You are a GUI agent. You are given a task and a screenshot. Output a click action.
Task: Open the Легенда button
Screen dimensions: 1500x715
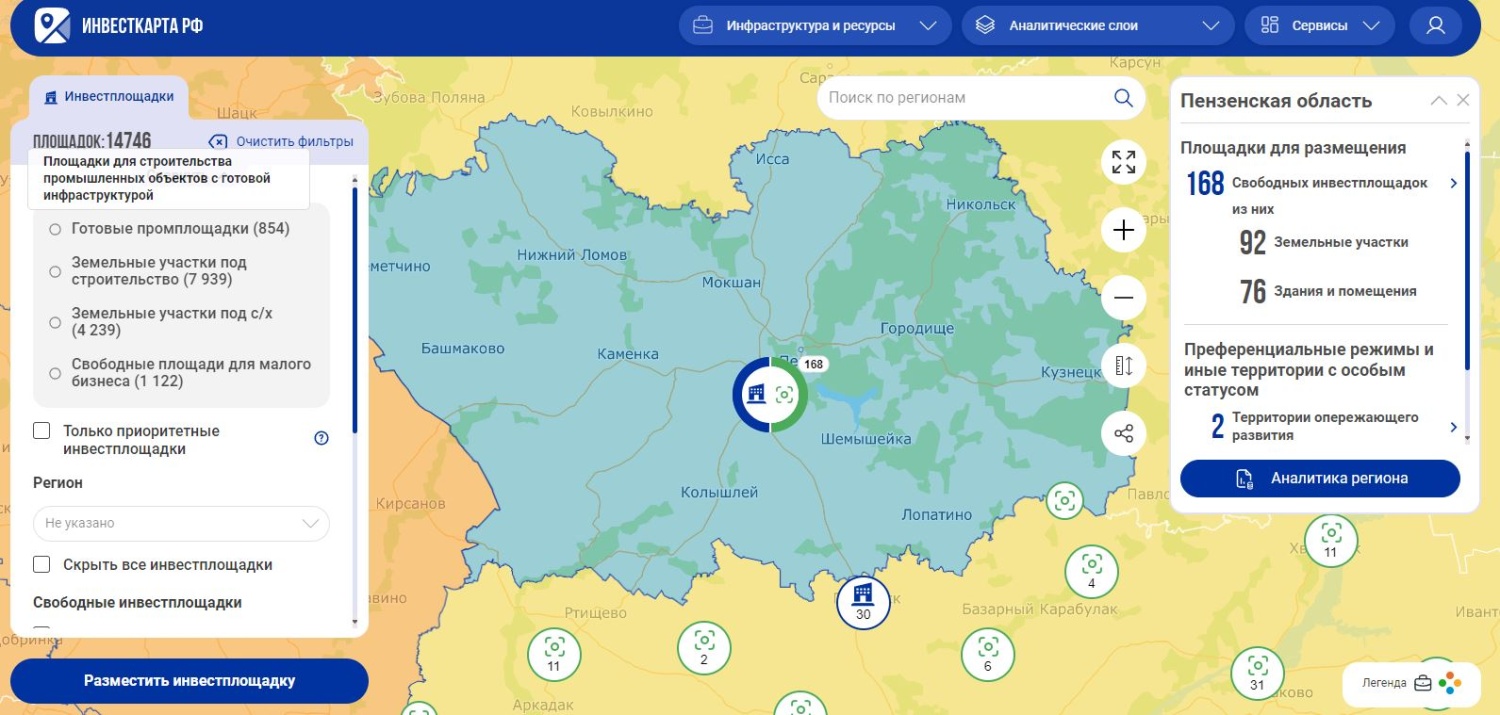click(x=1410, y=684)
